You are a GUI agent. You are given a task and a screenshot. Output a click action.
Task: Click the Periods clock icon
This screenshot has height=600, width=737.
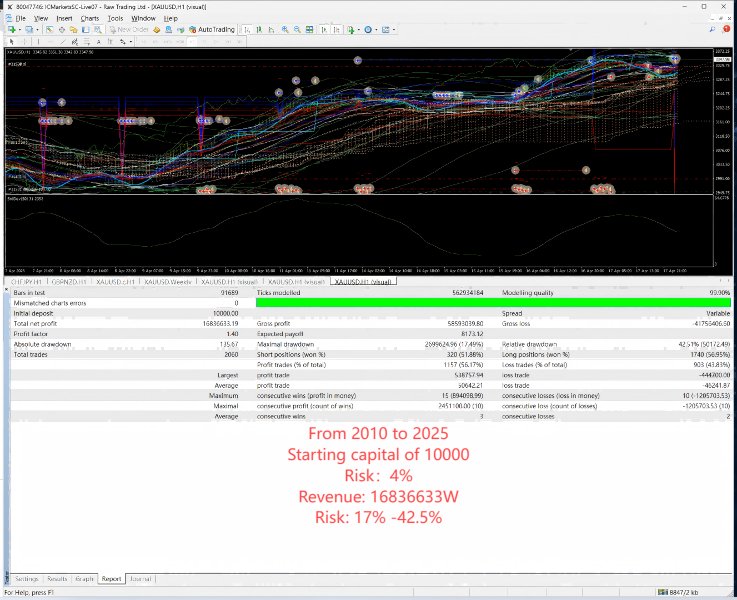click(x=368, y=30)
